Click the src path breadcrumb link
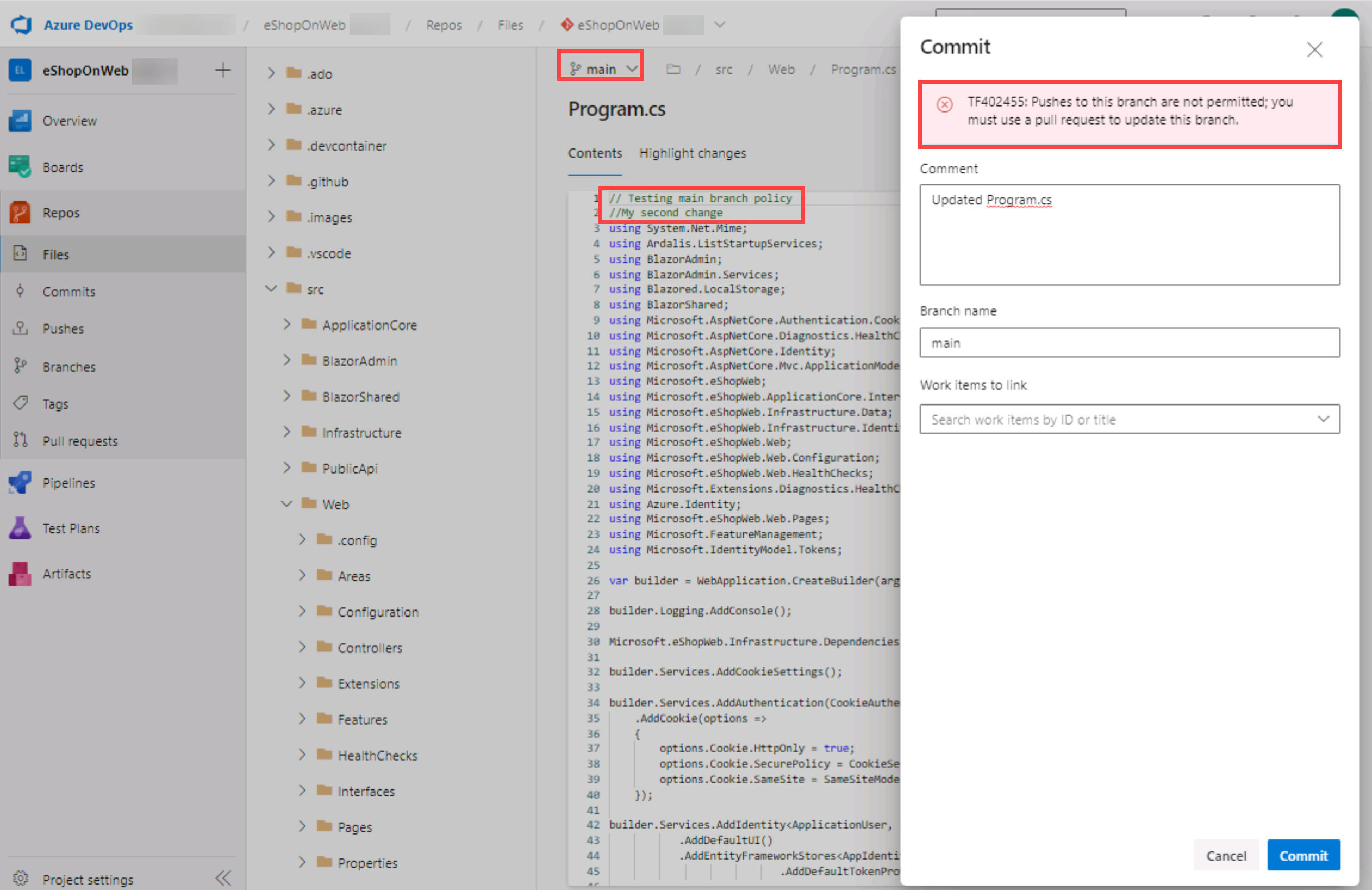Screen dimensions: 1372x890 (724, 70)
